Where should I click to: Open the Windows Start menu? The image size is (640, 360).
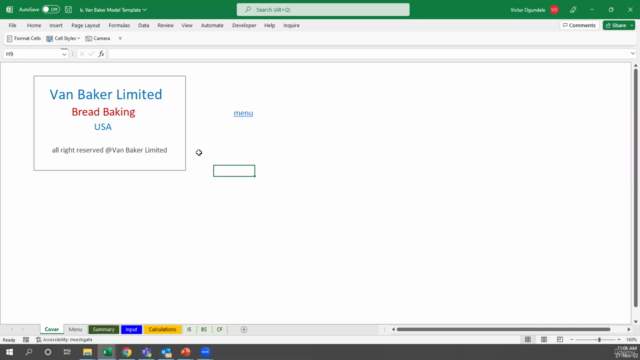pyautogui.click(x=9, y=352)
